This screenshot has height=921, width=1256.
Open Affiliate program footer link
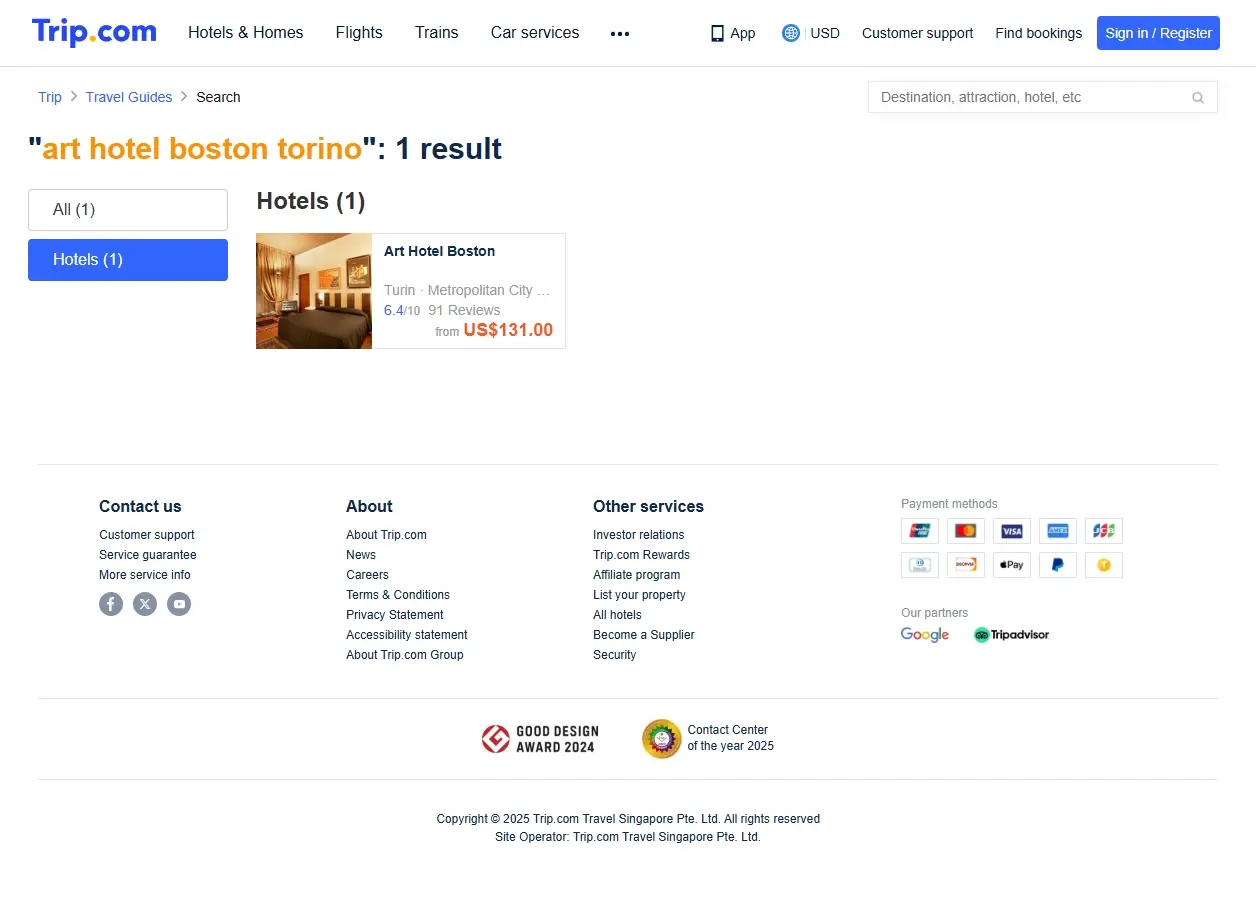pyautogui.click(x=636, y=575)
